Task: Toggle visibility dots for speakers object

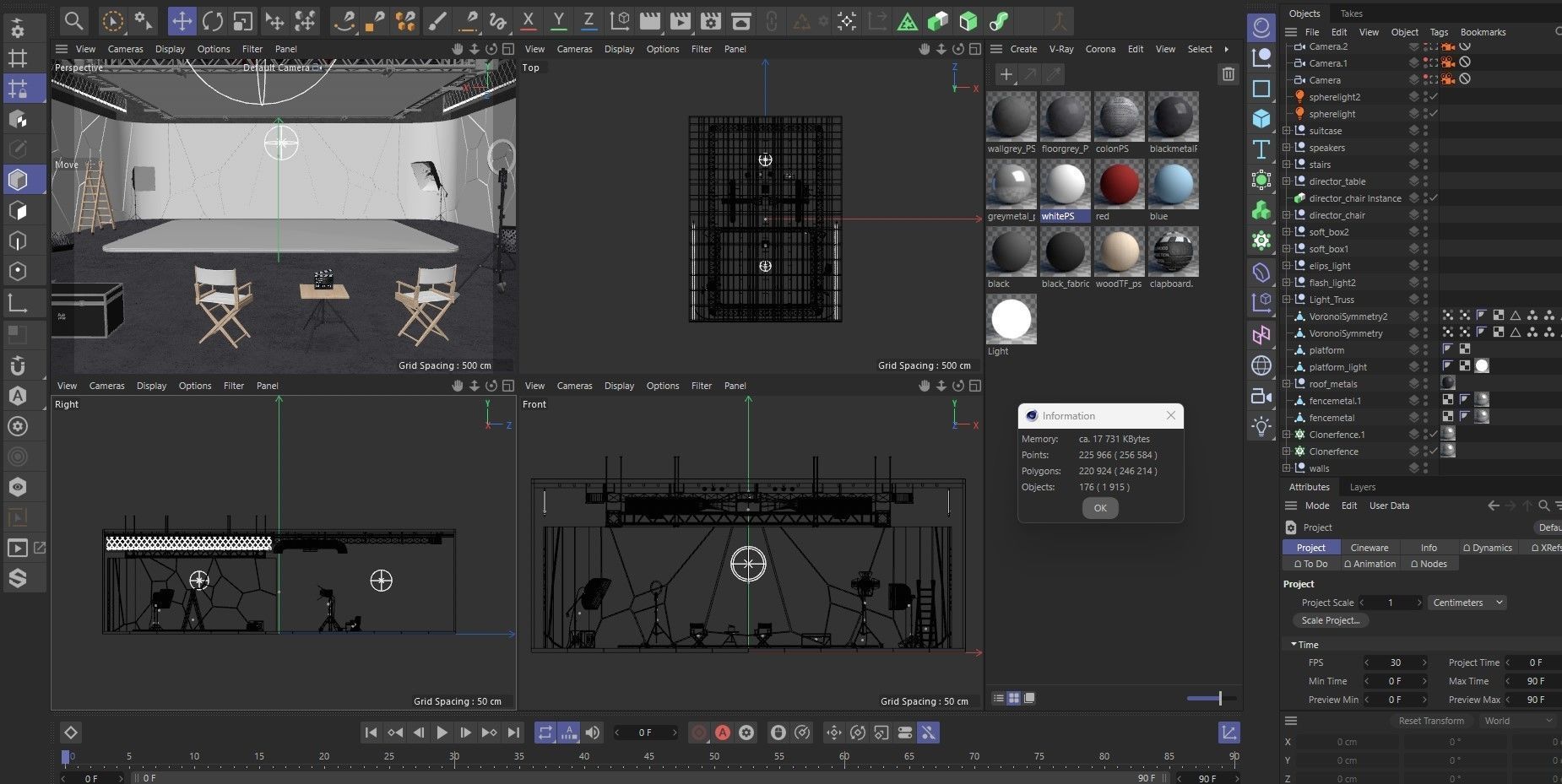Action: [x=1425, y=148]
